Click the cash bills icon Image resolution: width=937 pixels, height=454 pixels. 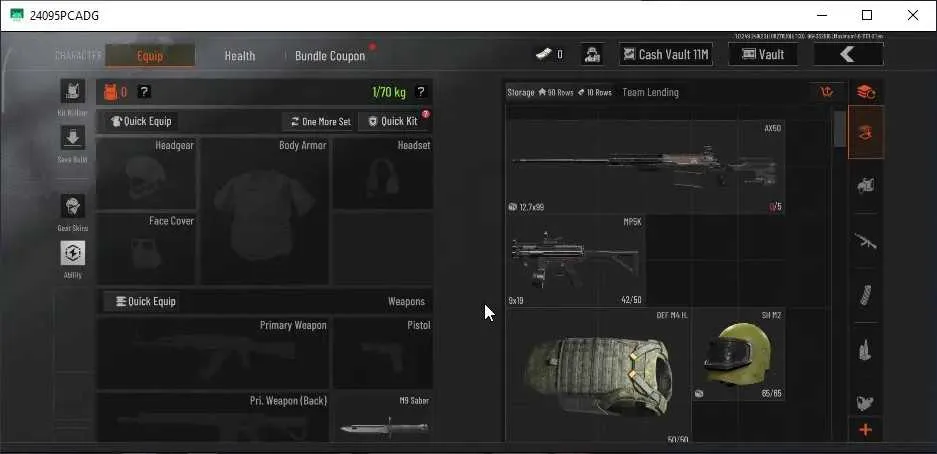pos(543,54)
